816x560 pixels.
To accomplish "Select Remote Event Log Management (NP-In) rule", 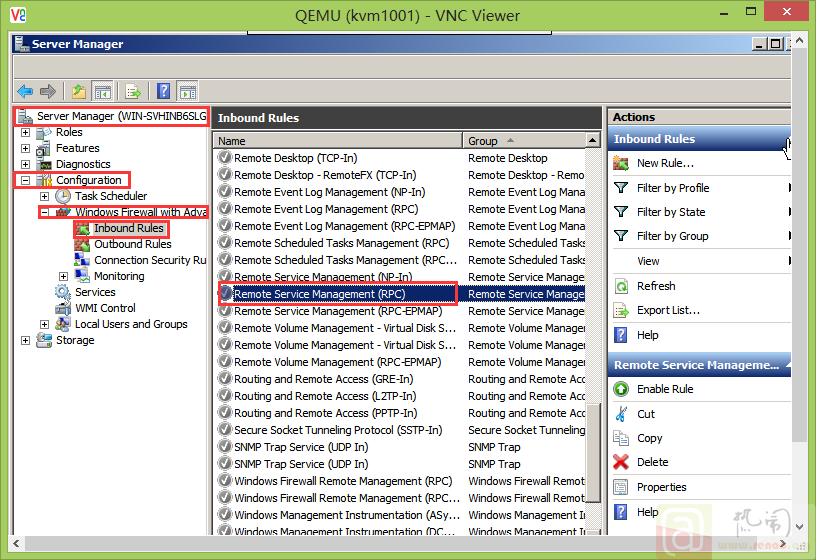I will [329, 192].
